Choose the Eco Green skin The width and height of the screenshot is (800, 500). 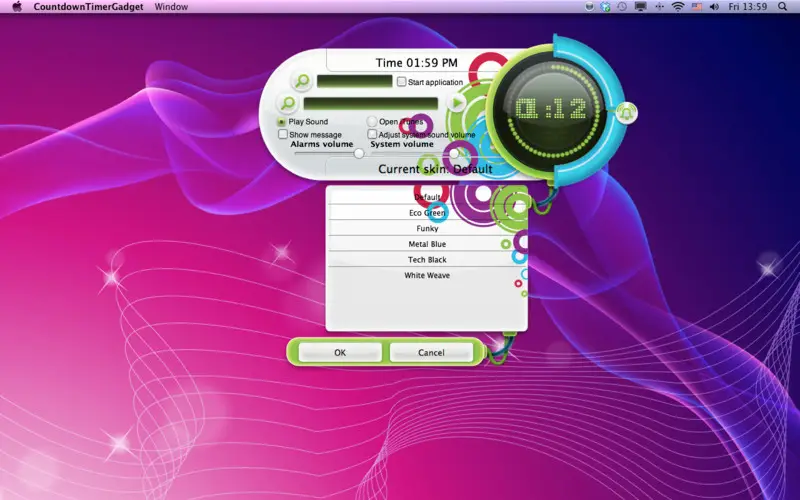tap(427, 213)
